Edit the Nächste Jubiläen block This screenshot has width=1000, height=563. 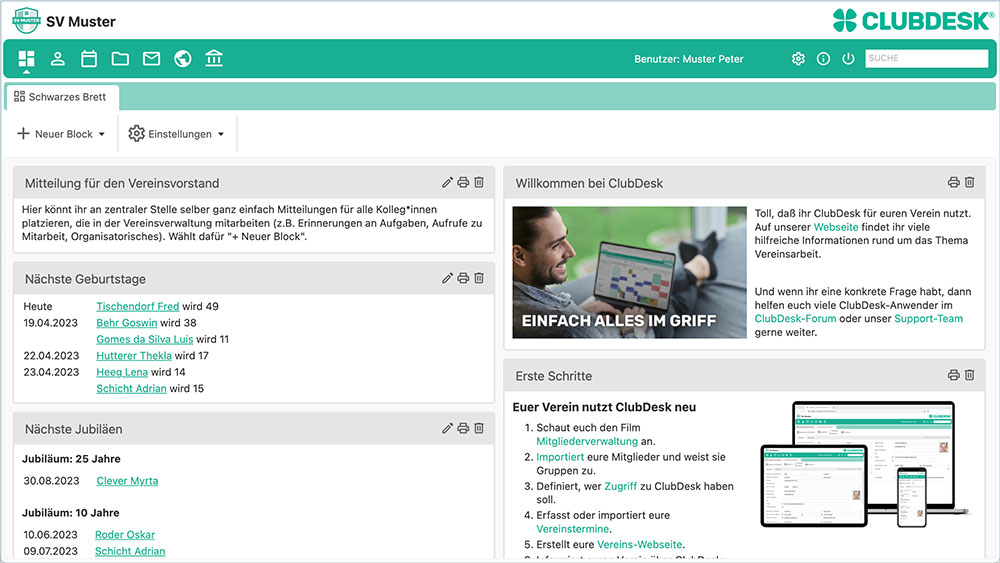447,428
